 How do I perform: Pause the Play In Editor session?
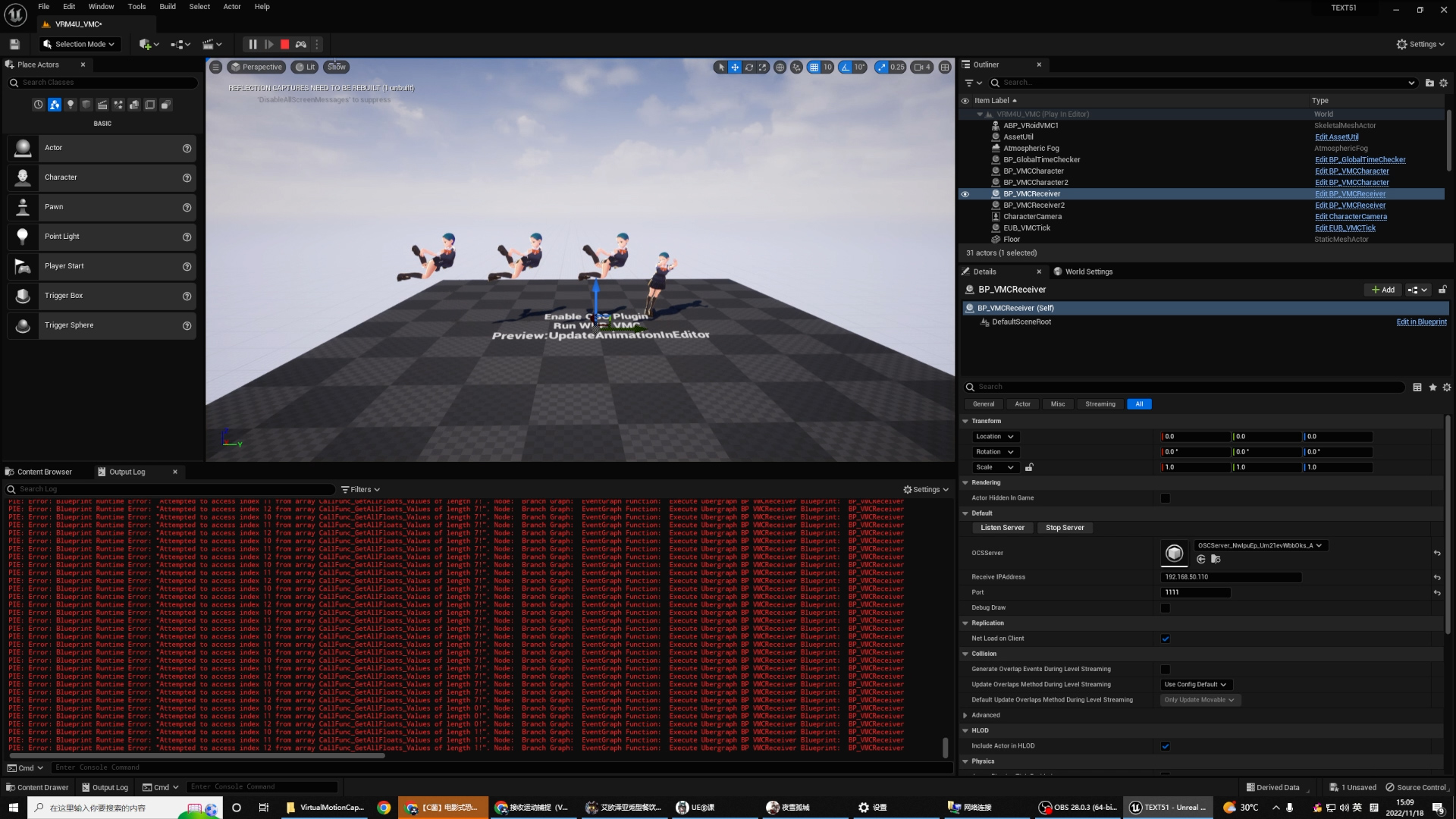point(253,45)
